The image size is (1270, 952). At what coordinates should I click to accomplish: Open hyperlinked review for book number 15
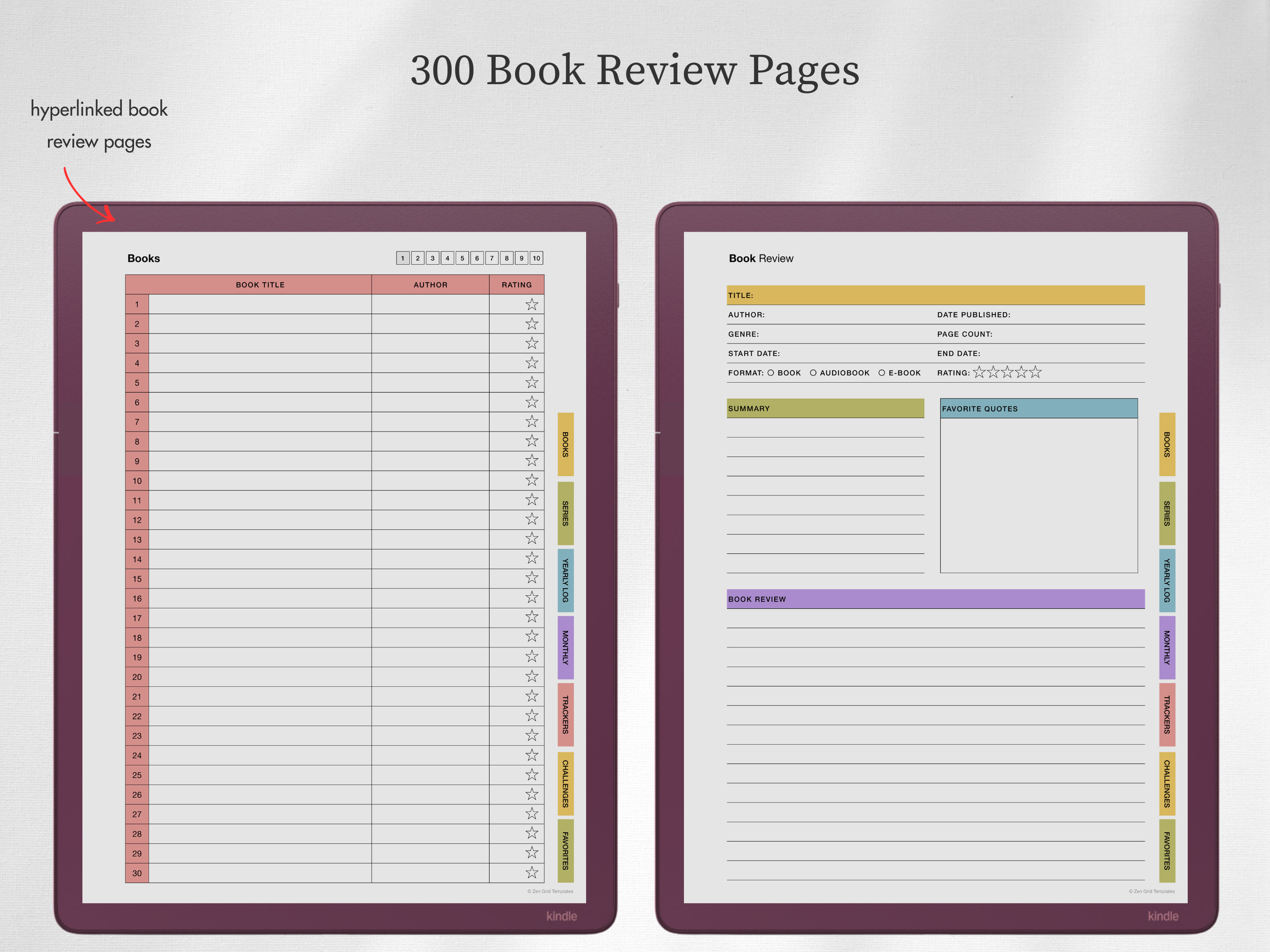pyautogui.click(x=137, y=578)
